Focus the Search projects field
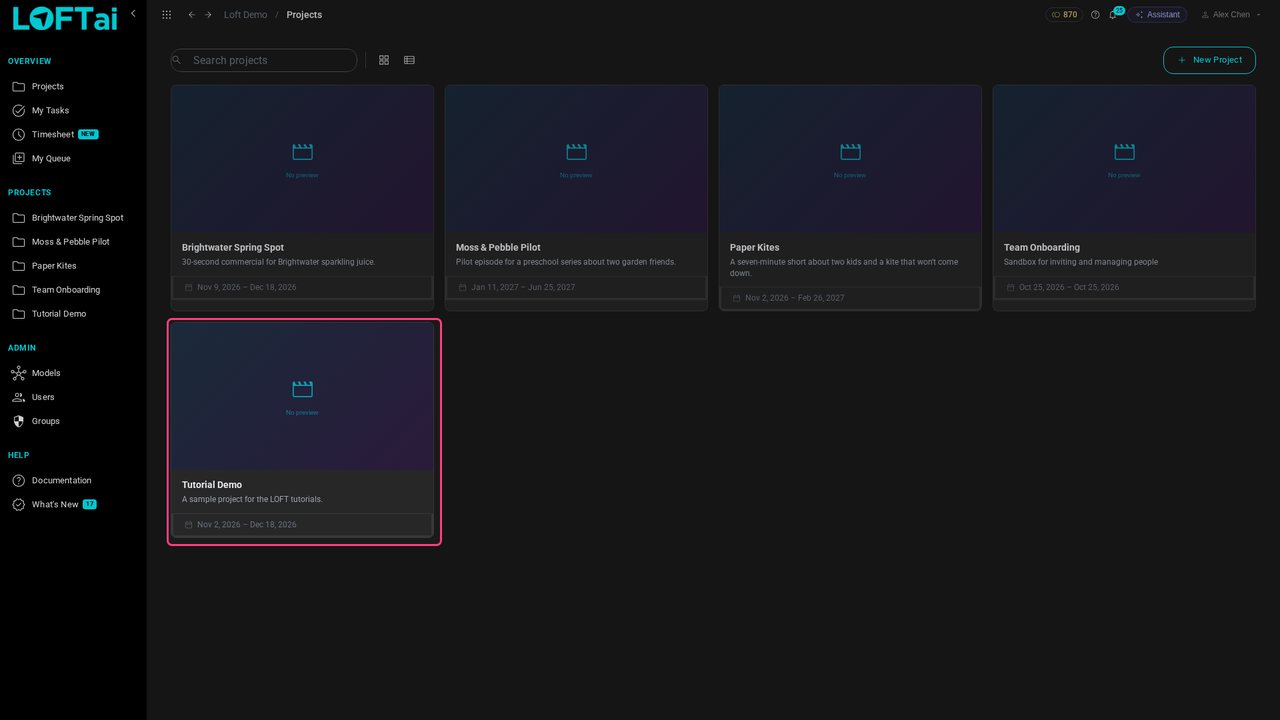Image resolution: width=1280 pixels, height=720 pixels. (264, 60)
